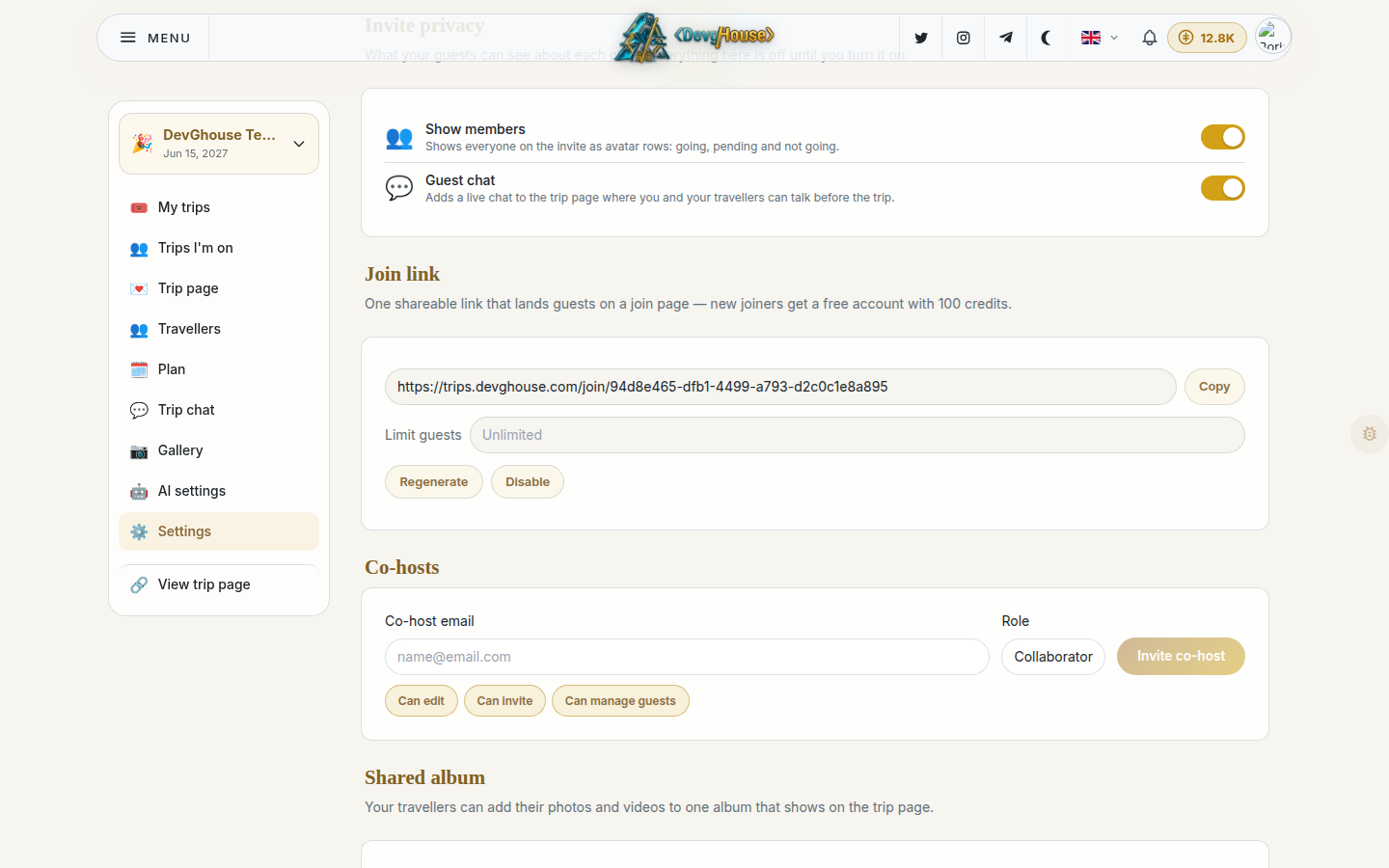
Task: Expand the DevGhouse trip selector chevron
Action: coord(299,144)
